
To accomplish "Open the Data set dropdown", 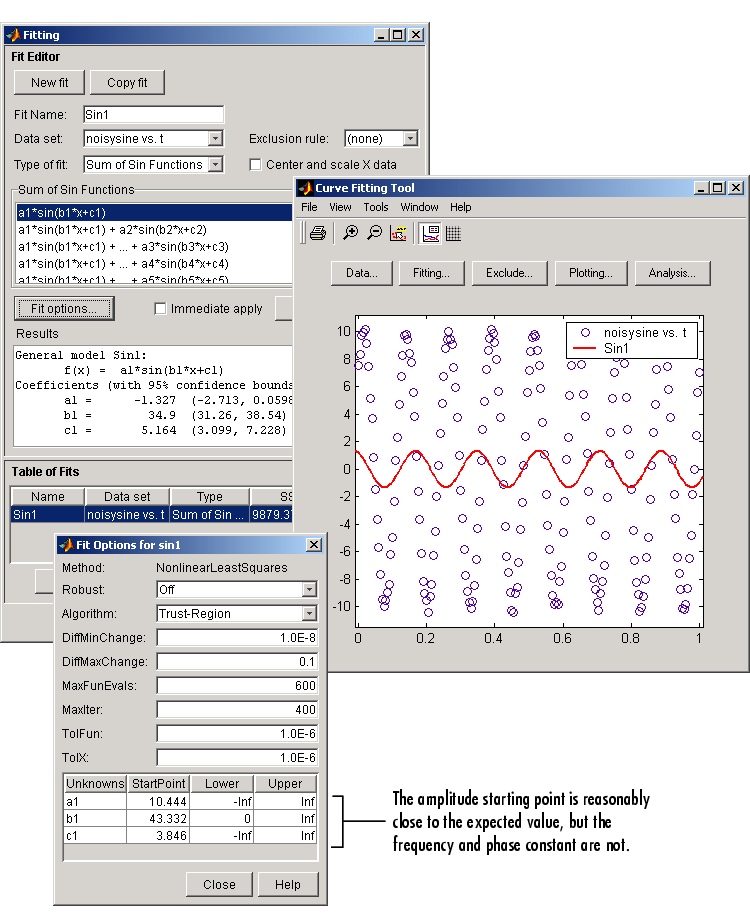I will [x=216, y=138].
